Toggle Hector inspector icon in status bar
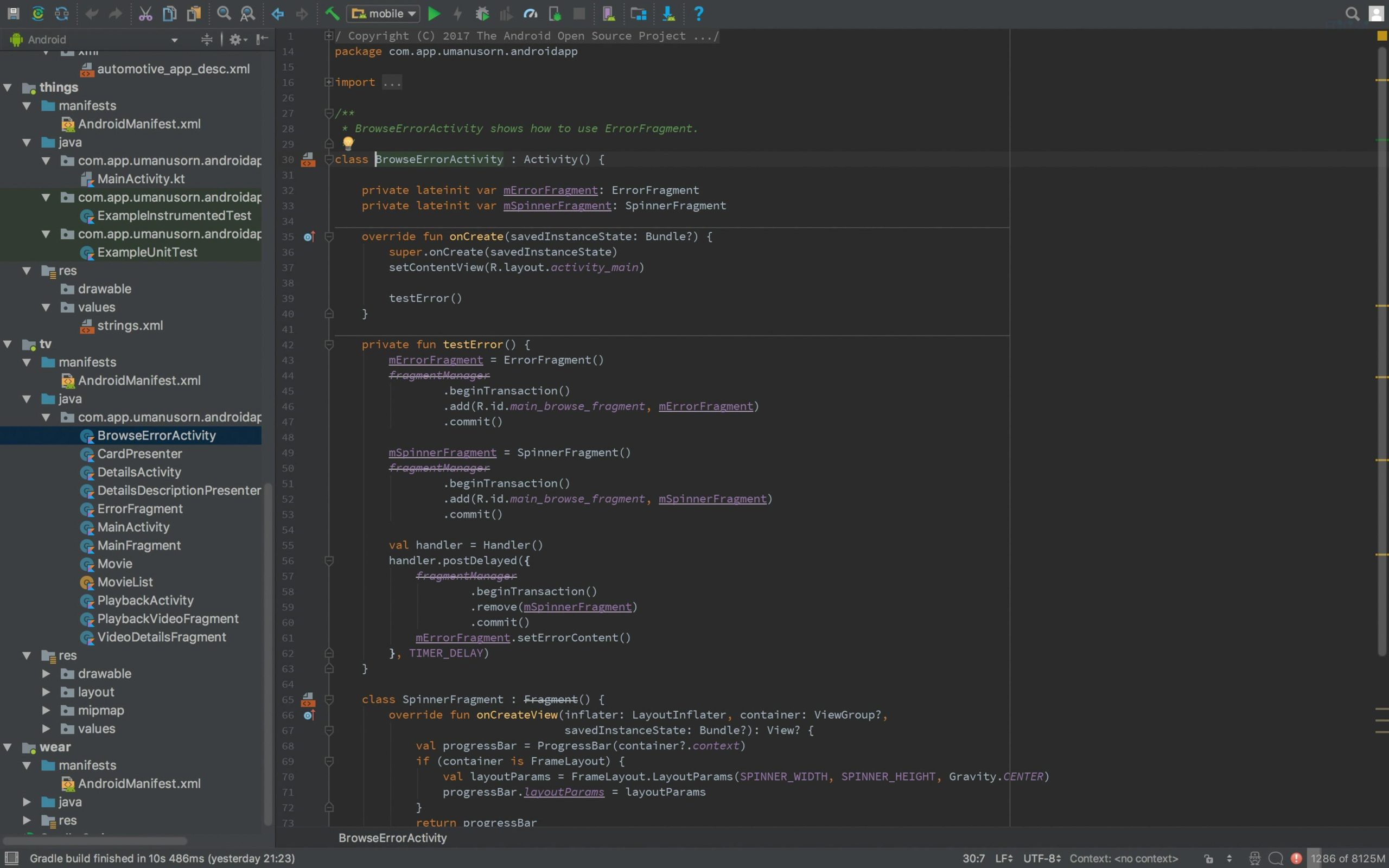Image resolution: width=1389 pixels, height=868 pixels. tap(1254, 858)
